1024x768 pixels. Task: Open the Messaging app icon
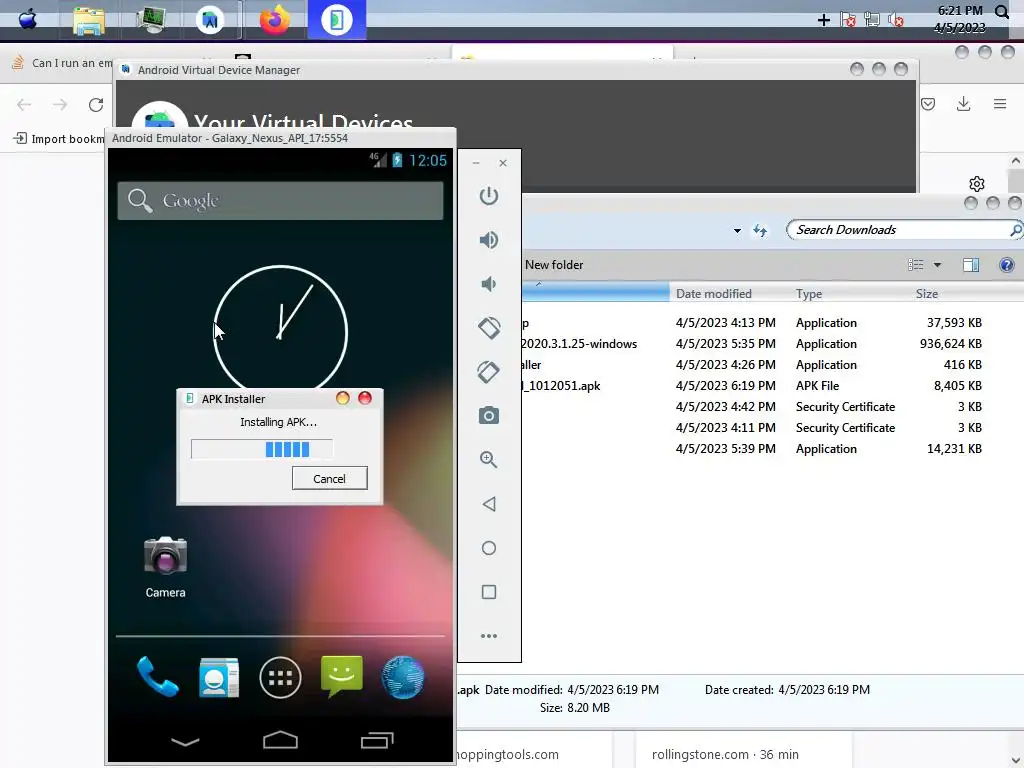pos(342,677)
